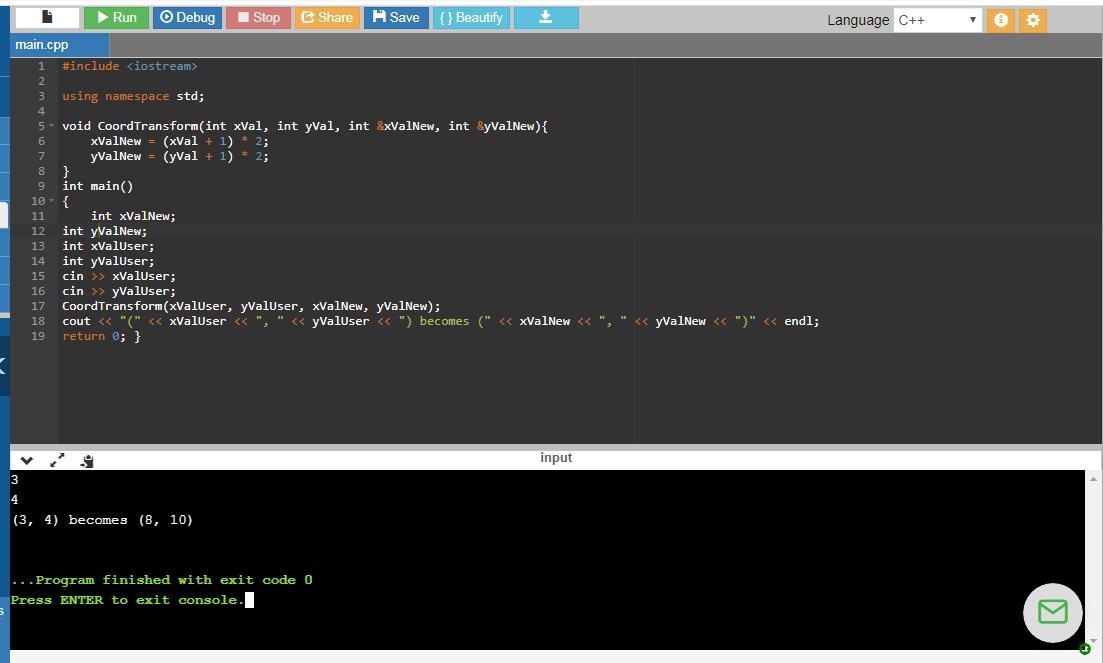Switch to the main.cpp tab
1103x663 pixels.
coord(43,45)
